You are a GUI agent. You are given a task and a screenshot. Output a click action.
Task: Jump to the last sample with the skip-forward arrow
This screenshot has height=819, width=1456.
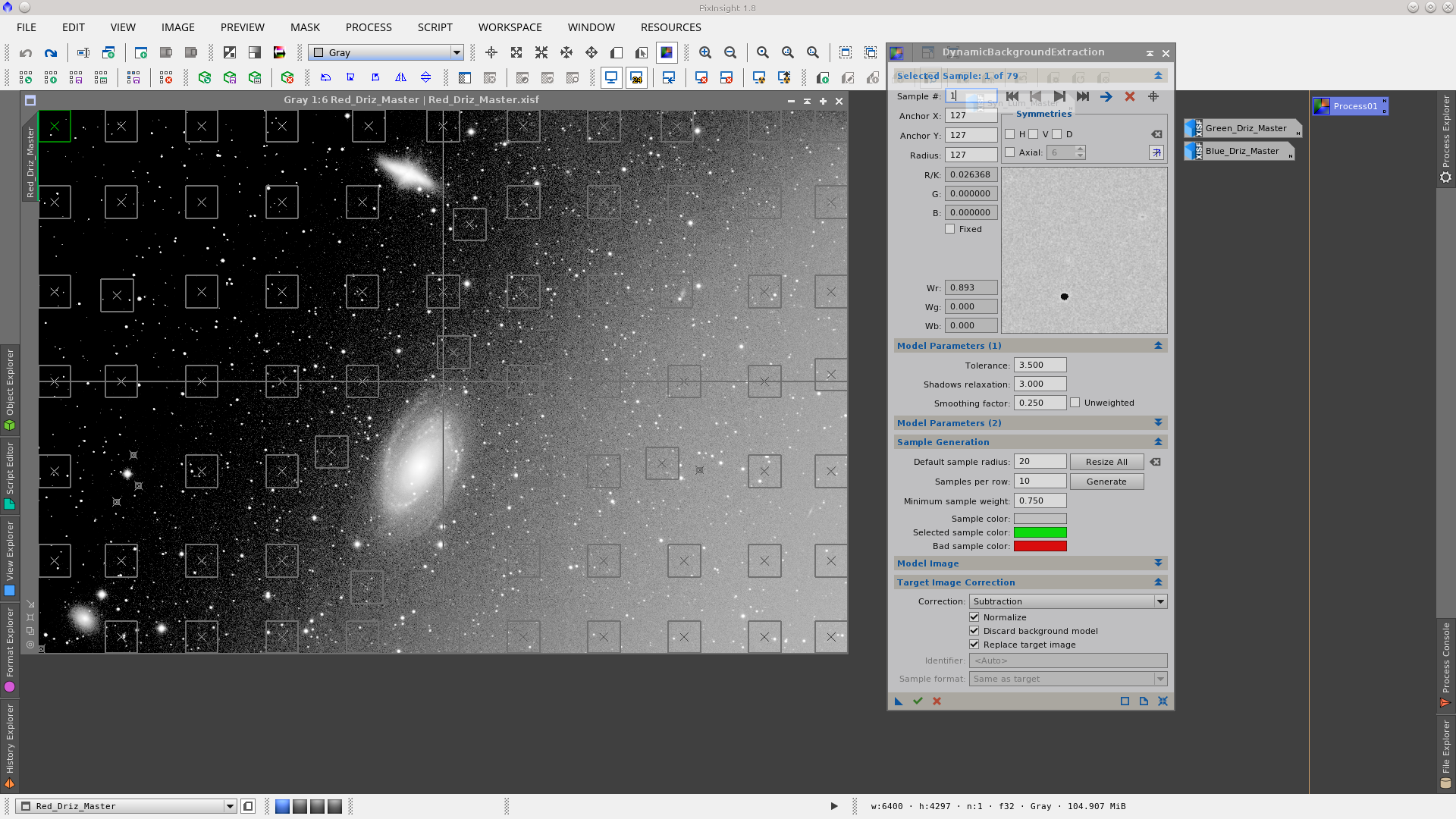pyautogui.click(x=1083, y=96)
